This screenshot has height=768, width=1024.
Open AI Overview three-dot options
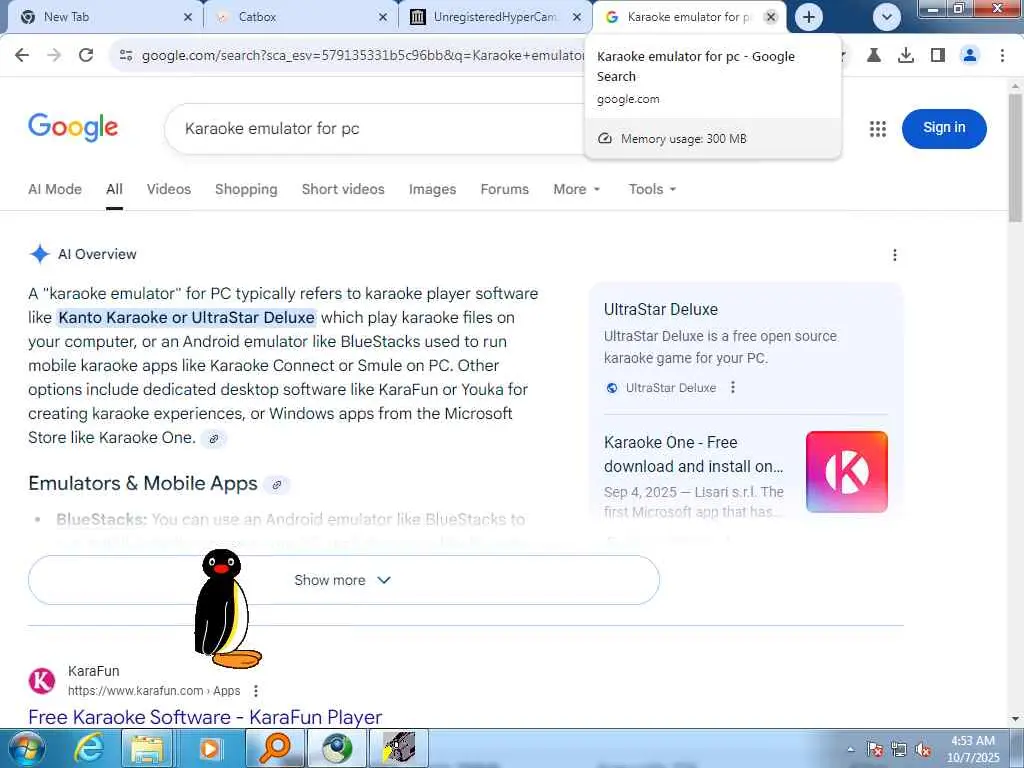tap(895, 255)
